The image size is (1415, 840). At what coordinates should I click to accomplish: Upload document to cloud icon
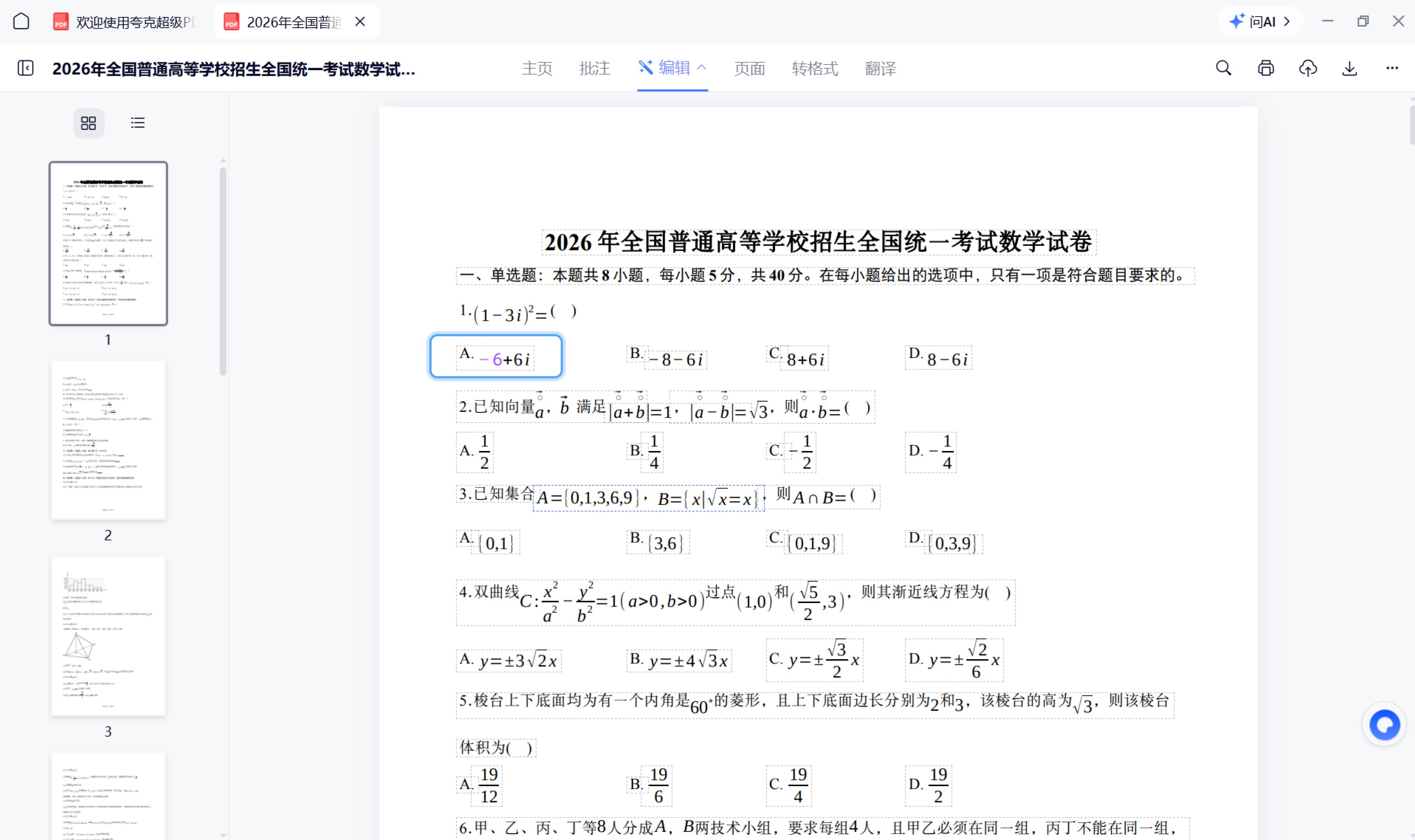[x=1307, y=68]
